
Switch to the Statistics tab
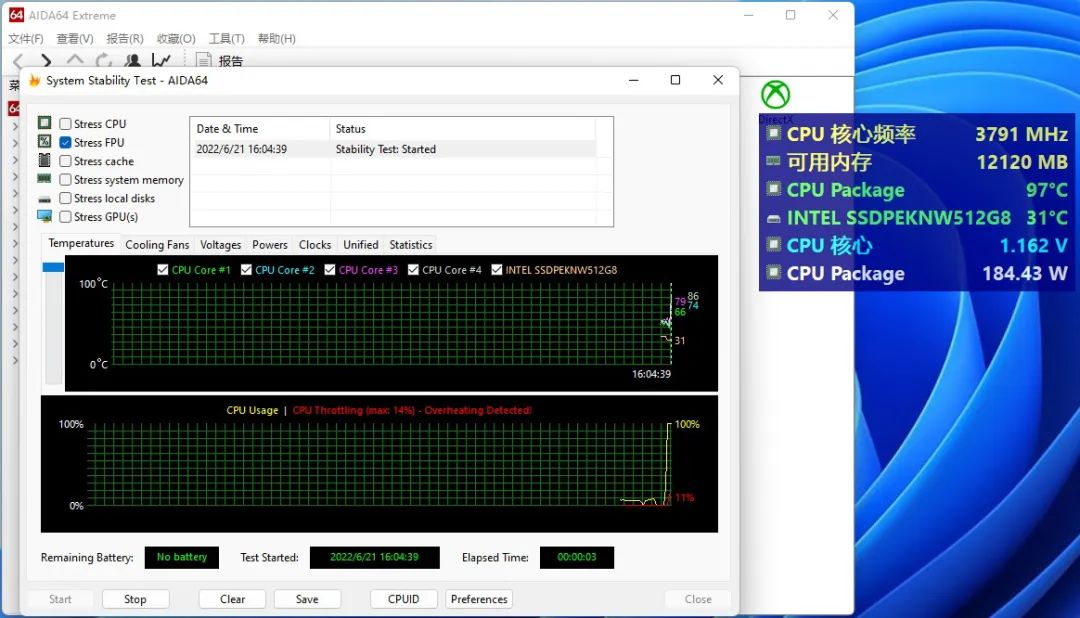point(410,244)
